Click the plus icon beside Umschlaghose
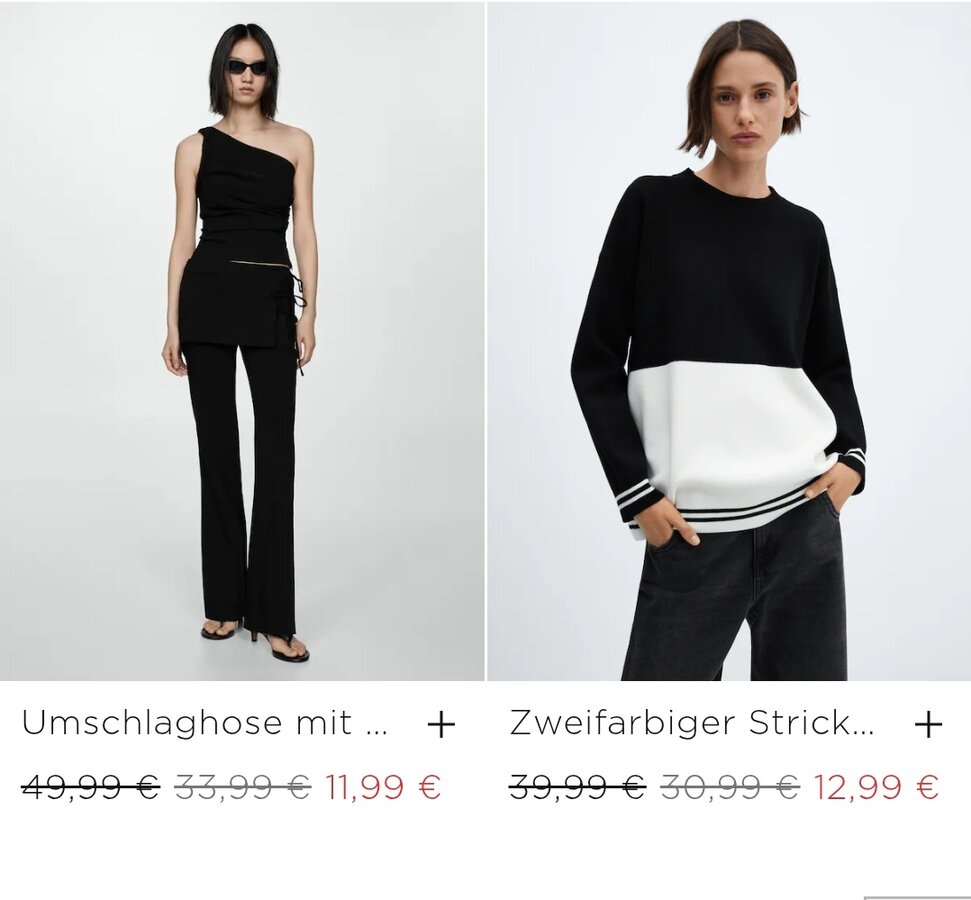The image size is (971, 900). click(442, 724)
